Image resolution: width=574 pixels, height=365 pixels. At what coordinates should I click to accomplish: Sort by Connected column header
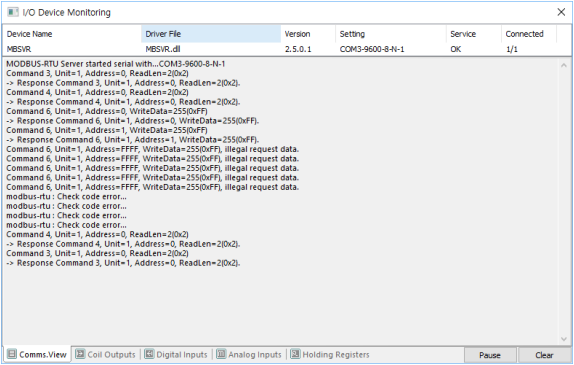coord(529,34)
